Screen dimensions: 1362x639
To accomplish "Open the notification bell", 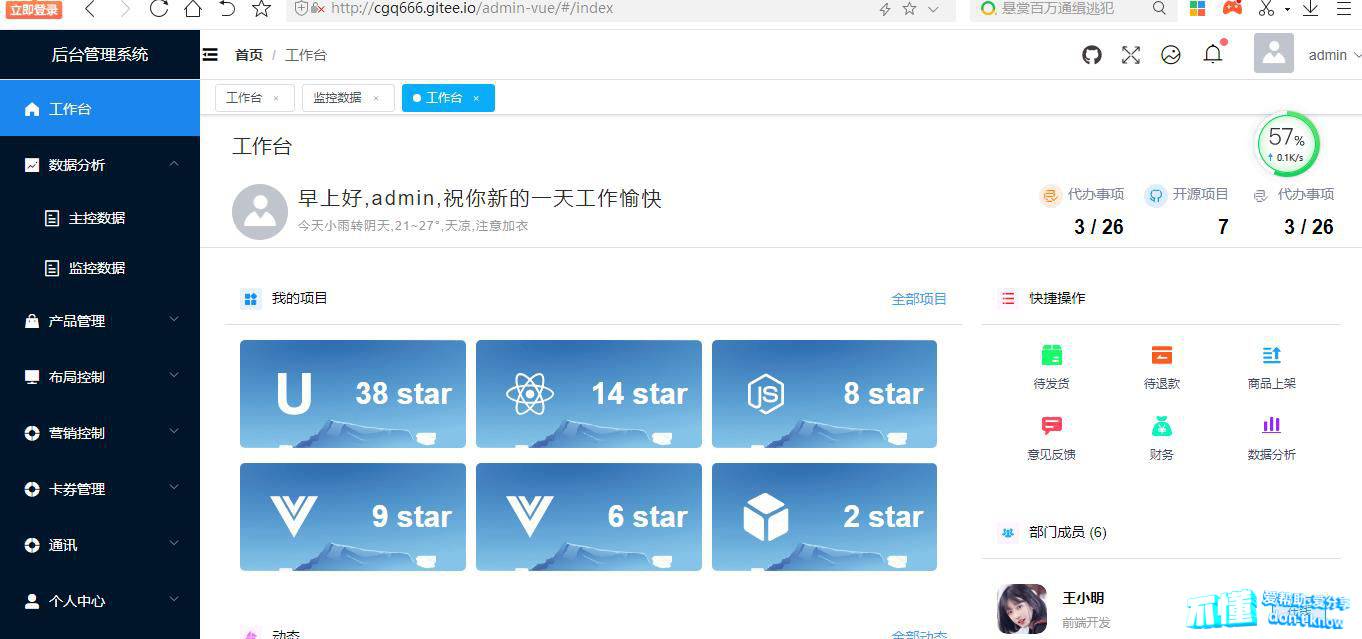I will (x=1213, y=54).
